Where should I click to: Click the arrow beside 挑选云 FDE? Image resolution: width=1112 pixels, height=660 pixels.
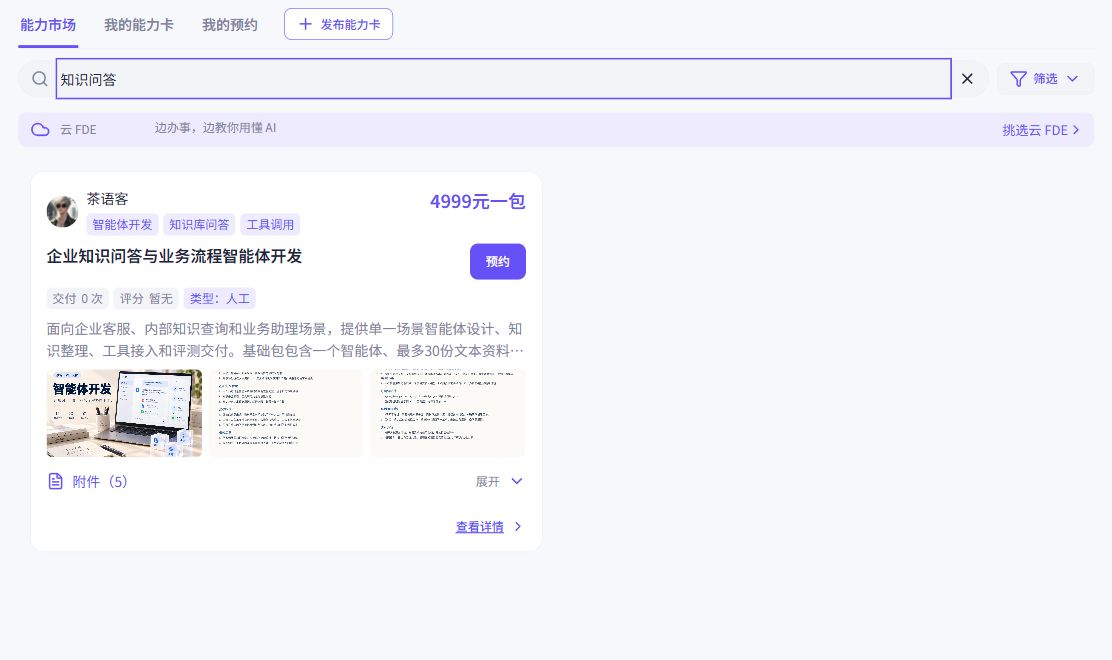point(1077,130)
